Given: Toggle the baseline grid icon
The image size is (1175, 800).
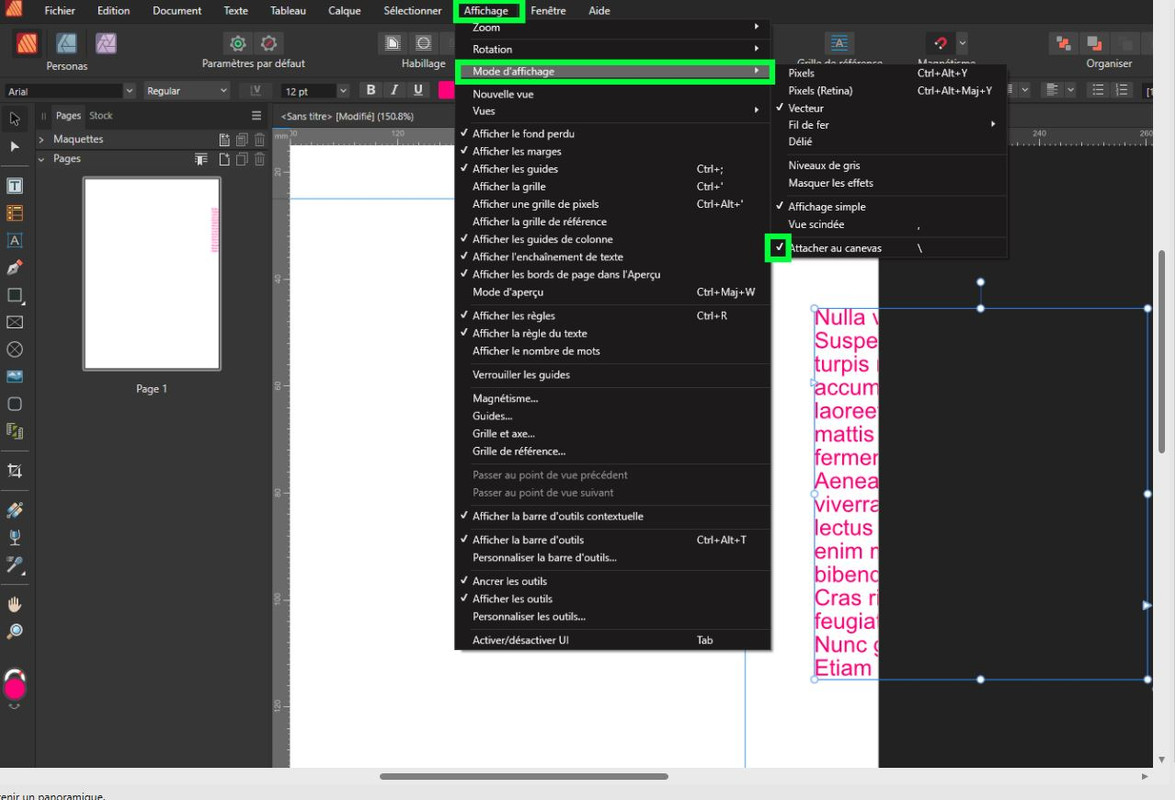Looking at the screenshot, I should pyautogui.click(x=839, y=43).
